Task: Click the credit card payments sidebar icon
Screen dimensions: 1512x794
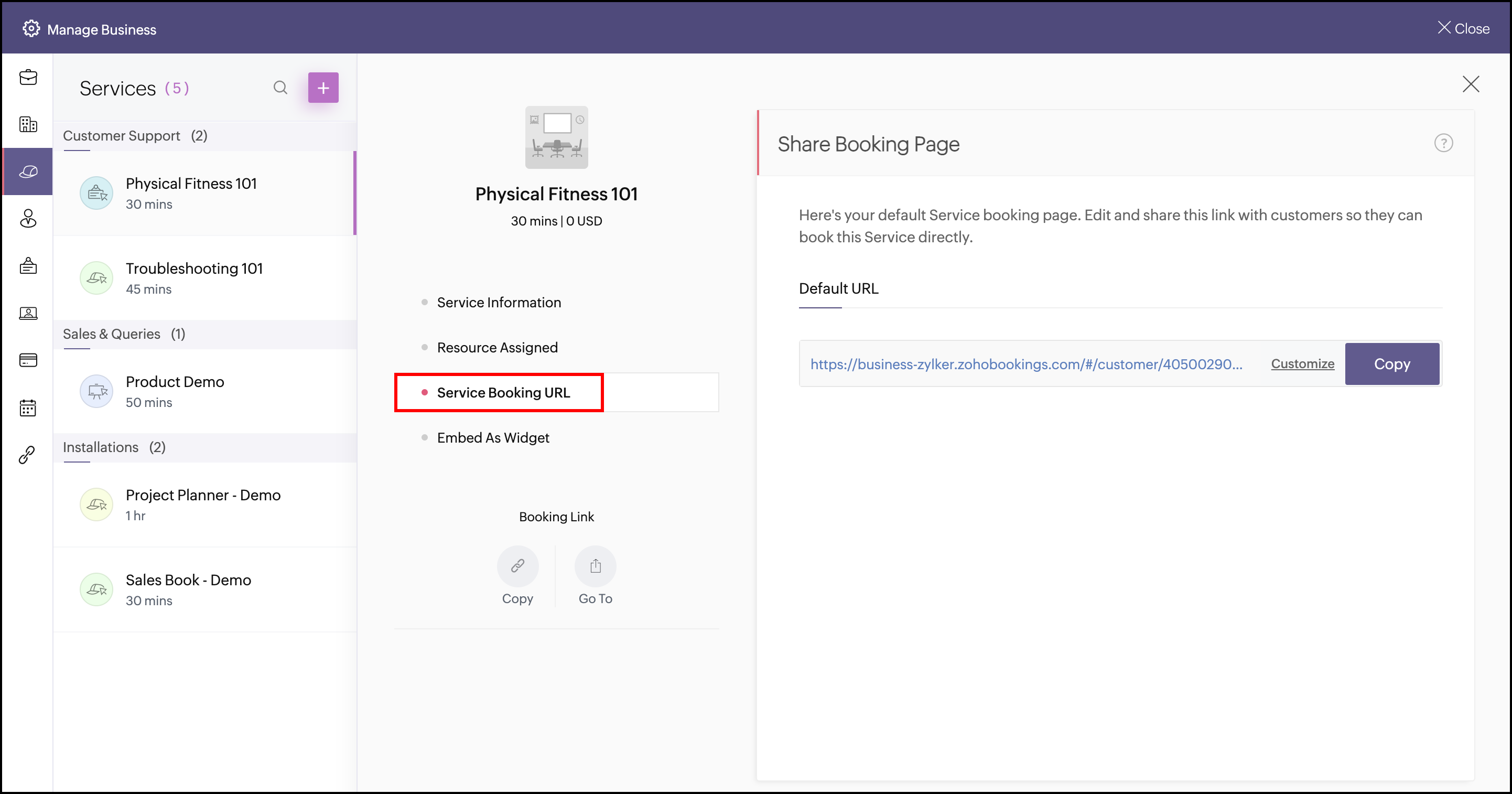Action: (x=28, y=360)
